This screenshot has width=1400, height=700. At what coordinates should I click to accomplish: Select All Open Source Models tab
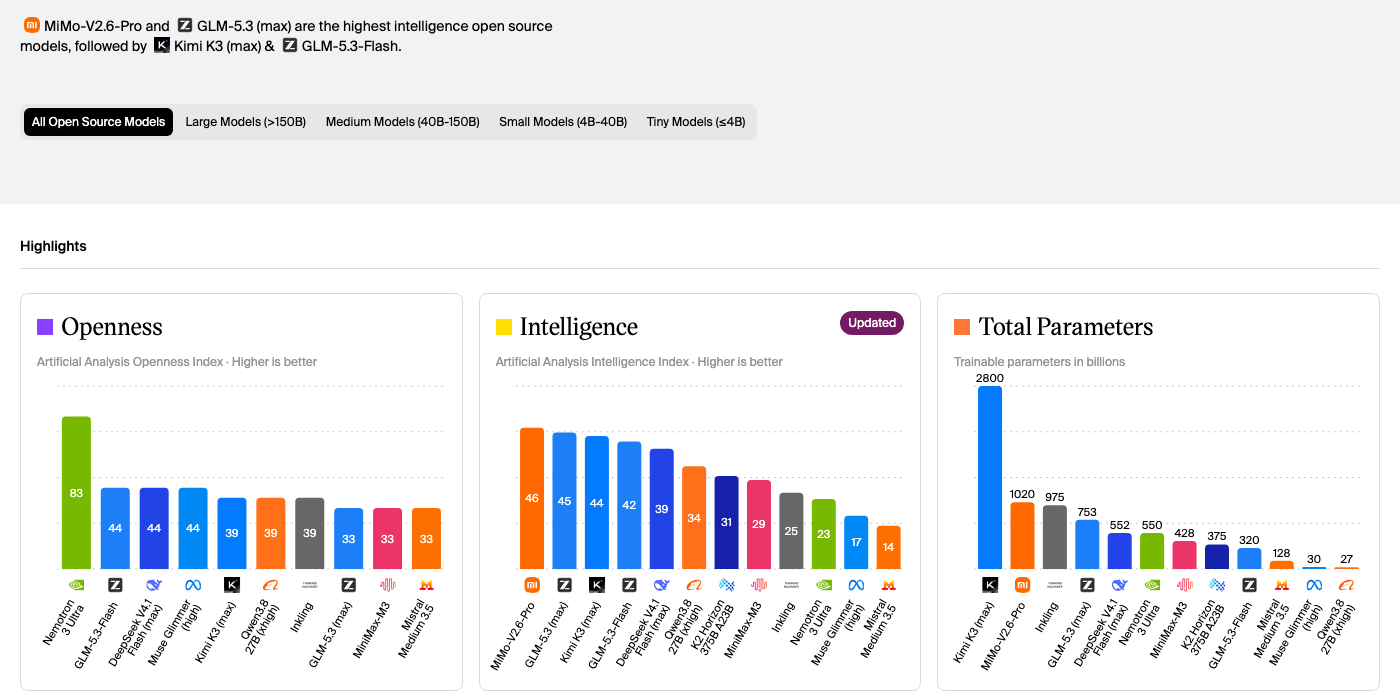[x=98, y=122]
